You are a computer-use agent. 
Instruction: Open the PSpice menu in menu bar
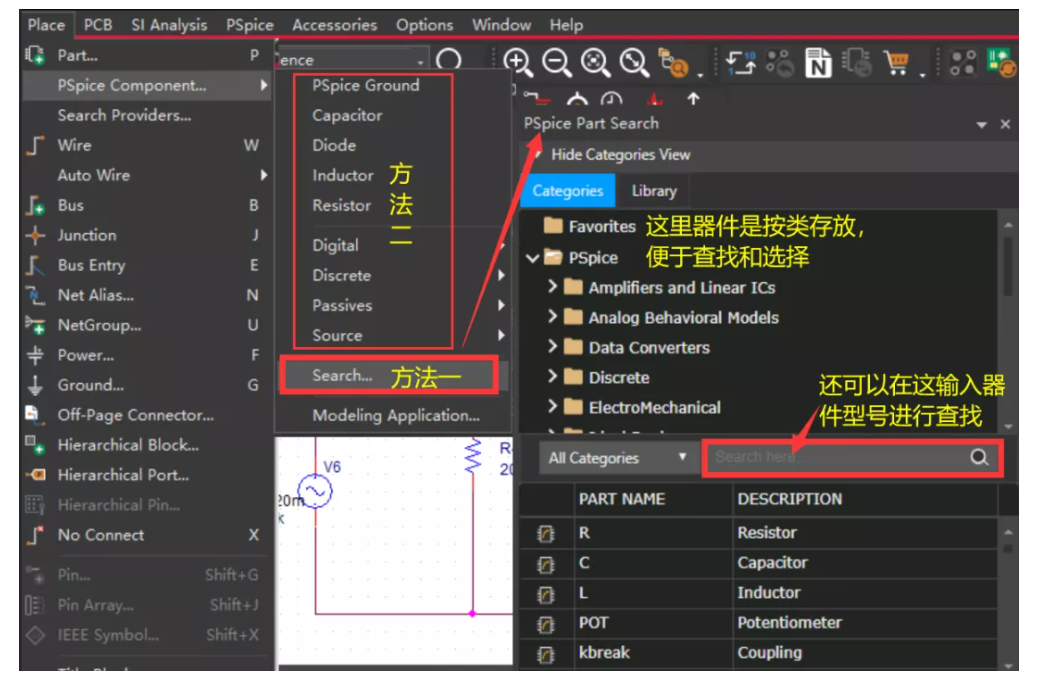coord(250,25)
